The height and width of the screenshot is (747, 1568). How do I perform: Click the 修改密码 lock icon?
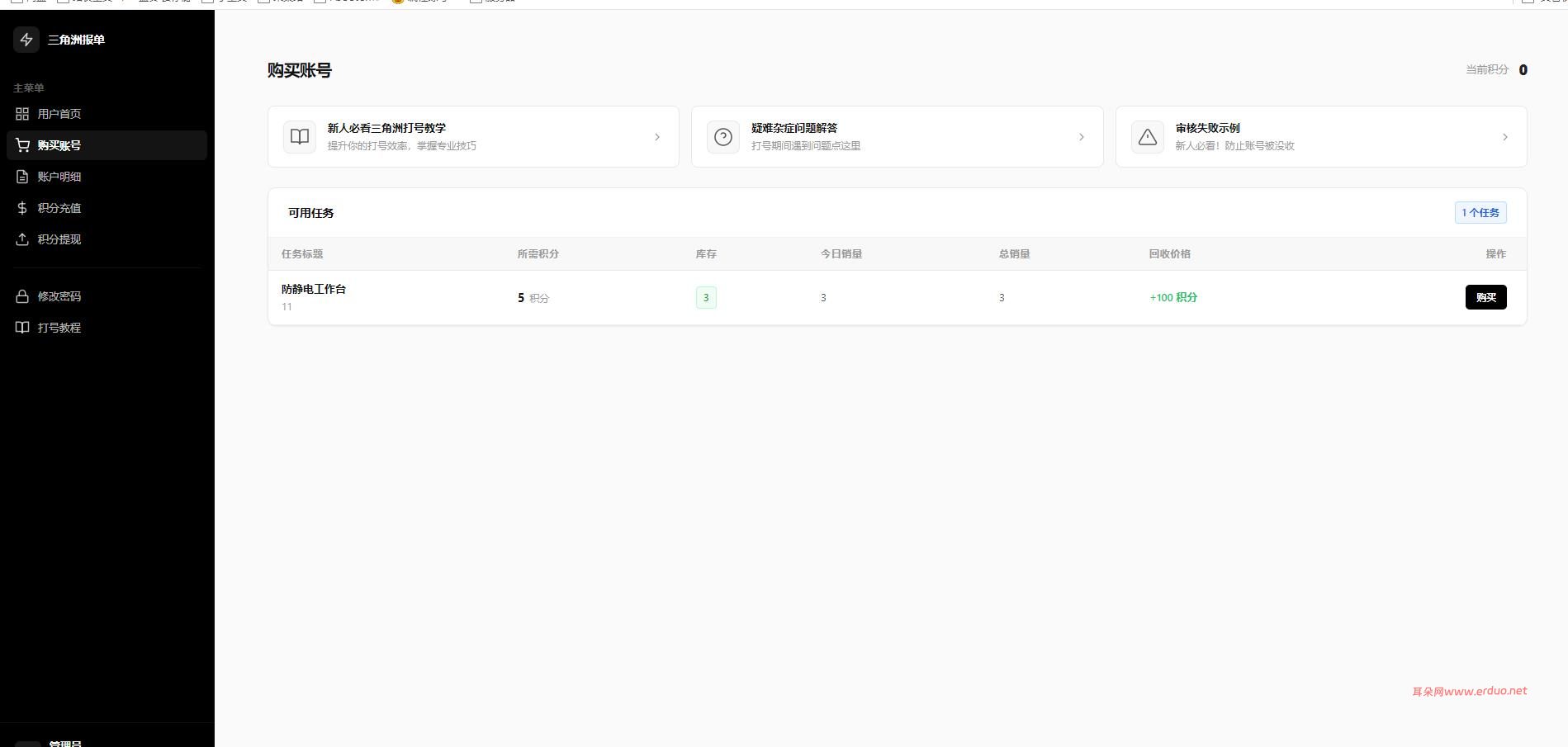click(x=22, y=296)
